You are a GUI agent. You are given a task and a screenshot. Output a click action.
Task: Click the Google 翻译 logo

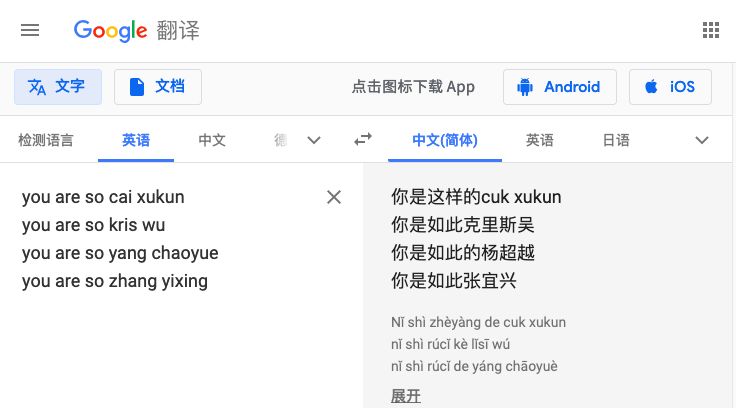(x=136, y=31)
